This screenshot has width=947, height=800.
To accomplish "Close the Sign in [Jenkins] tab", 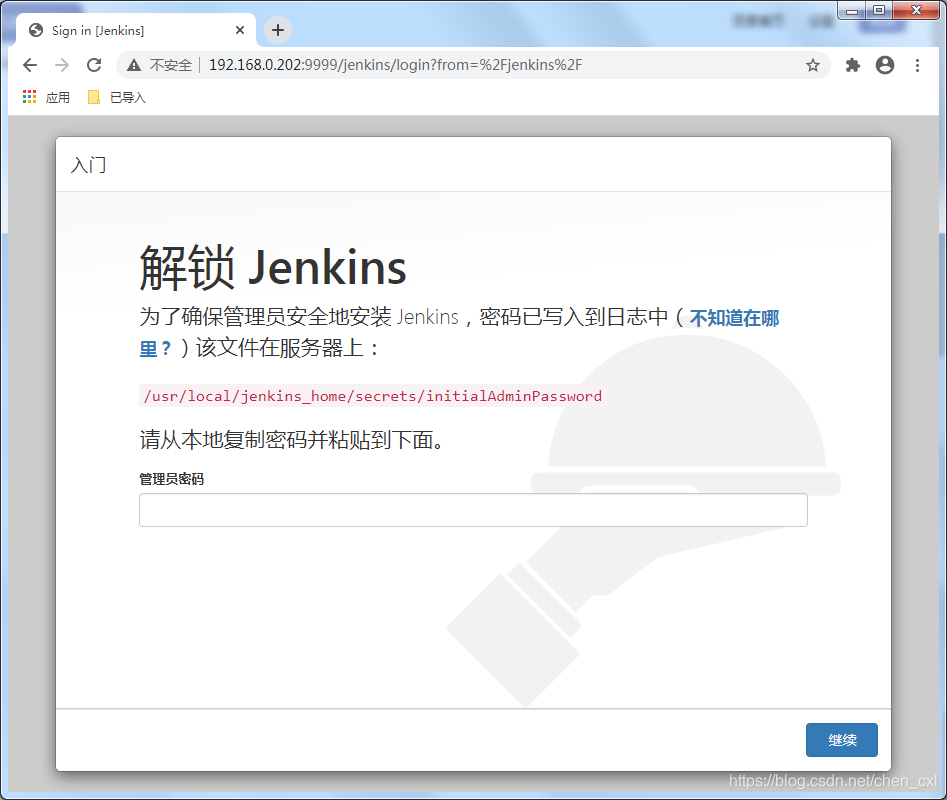I will (240, 30).
